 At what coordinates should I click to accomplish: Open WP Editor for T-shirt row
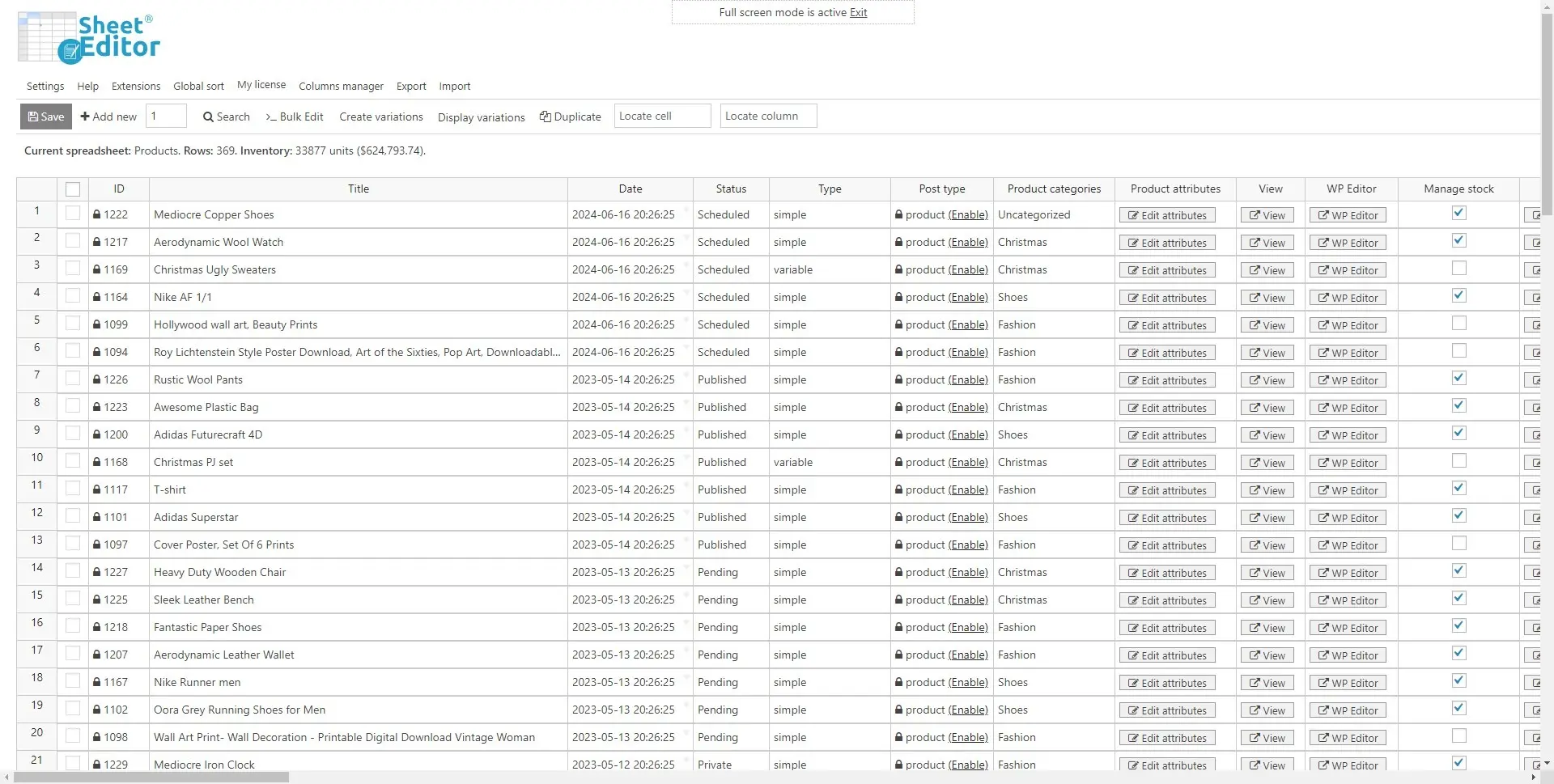(x=1348, y=490)
